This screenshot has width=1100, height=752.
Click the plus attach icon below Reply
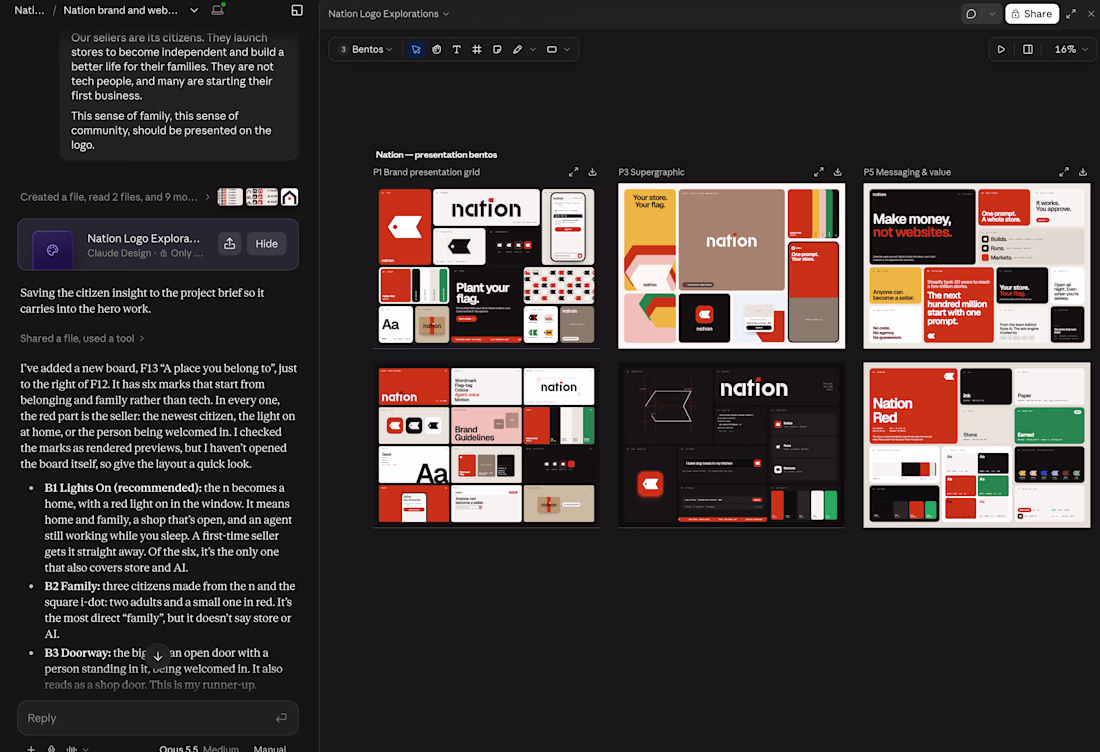click(x=31, y=748)
